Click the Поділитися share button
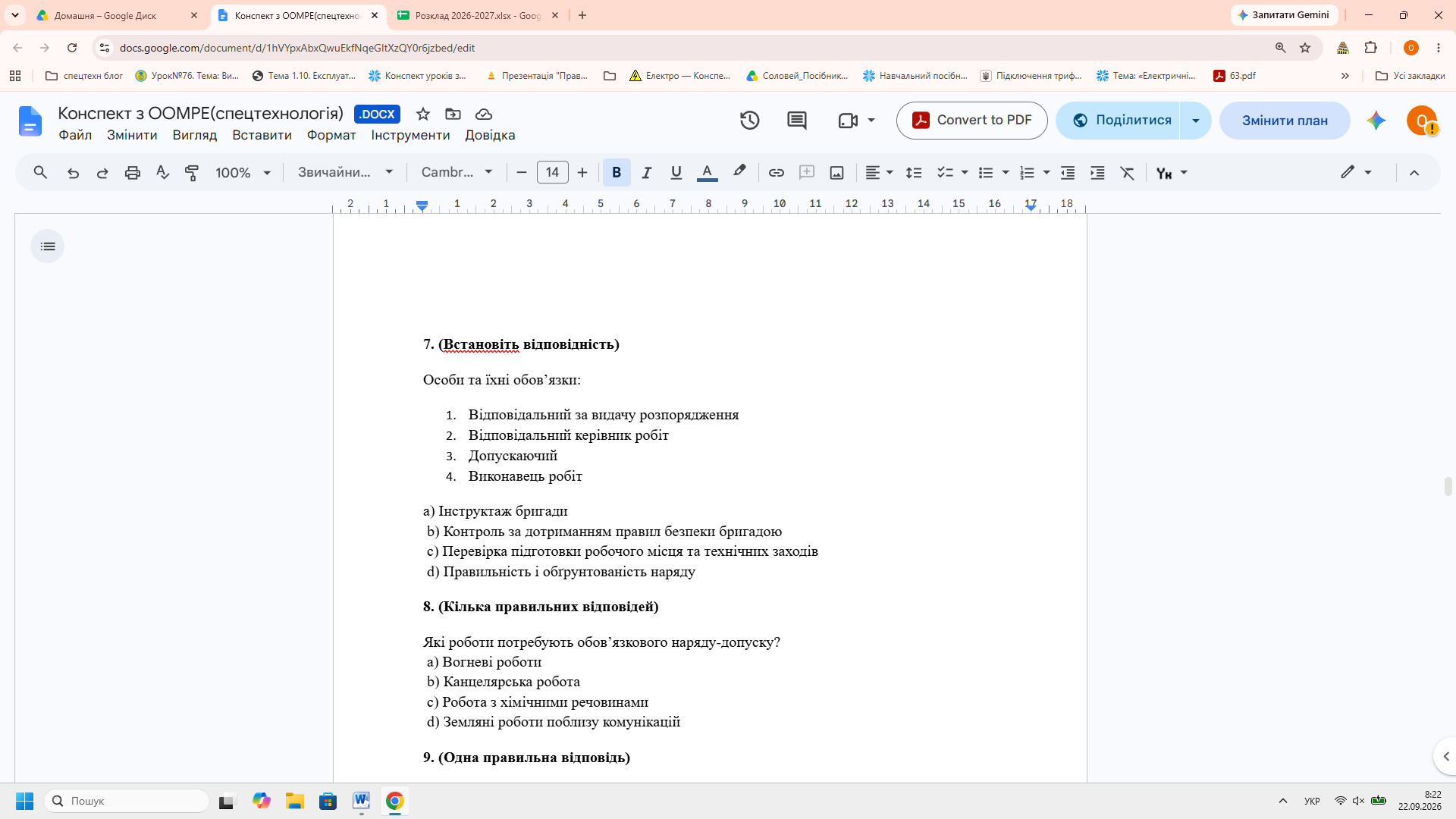The width and height of the screenshot is (1456, 819). click(x=1119, y=121)
